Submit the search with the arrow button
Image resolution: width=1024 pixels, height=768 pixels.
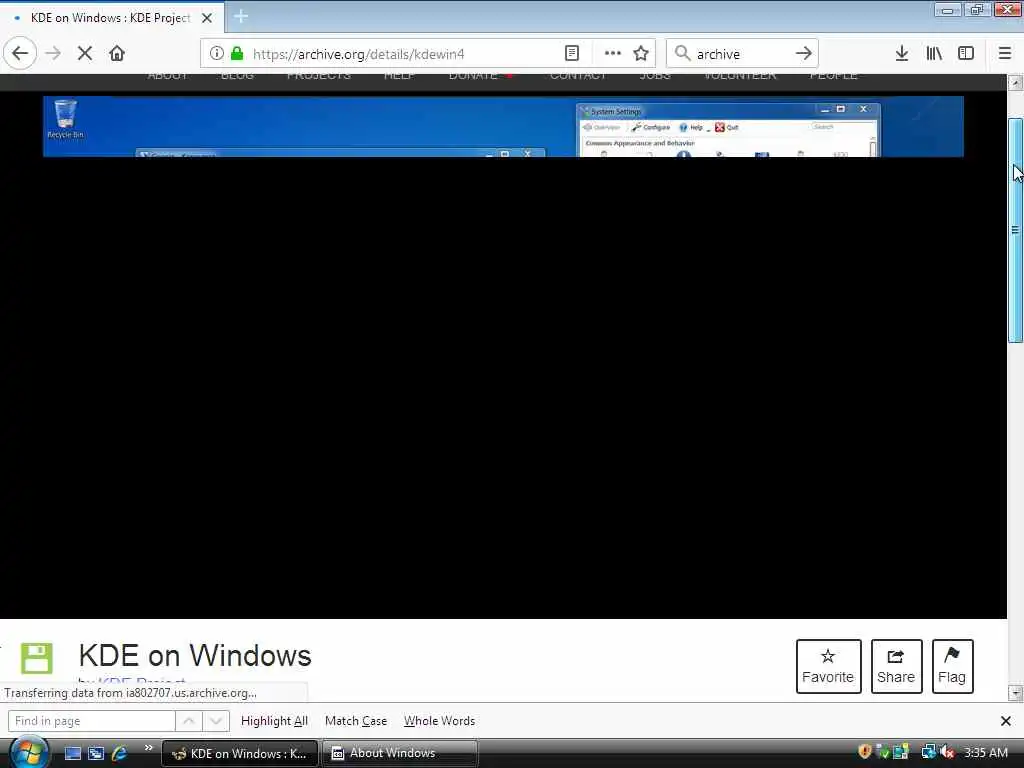[x=804, y=54]
